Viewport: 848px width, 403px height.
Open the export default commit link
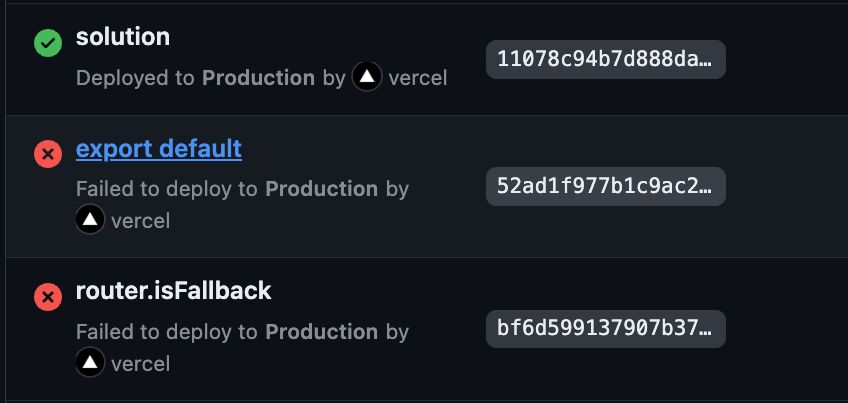[159, 148]
